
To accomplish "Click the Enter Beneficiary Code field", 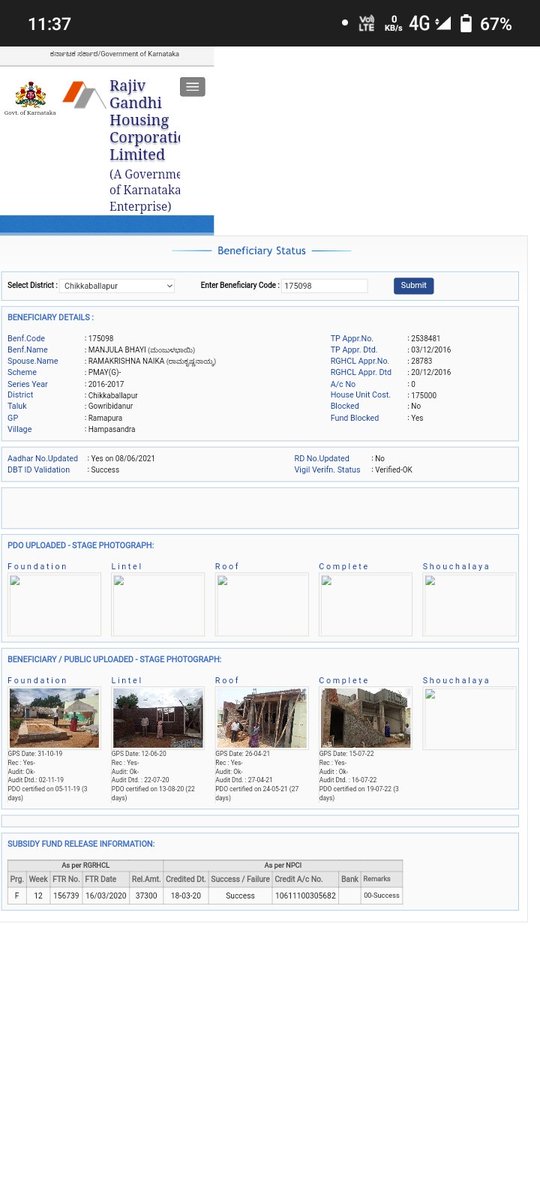I will tap(324, 286).
